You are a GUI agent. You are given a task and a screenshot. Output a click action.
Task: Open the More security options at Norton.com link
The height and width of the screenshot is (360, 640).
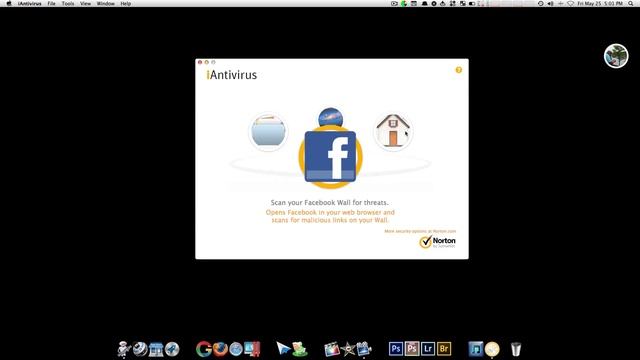(420, 231)
